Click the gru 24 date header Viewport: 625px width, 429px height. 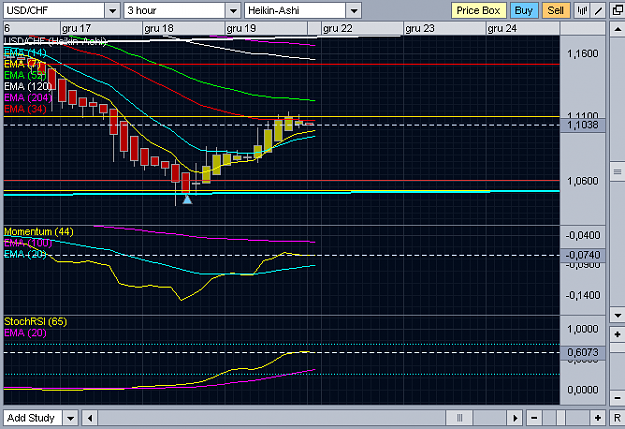click(x=502, y=29)
